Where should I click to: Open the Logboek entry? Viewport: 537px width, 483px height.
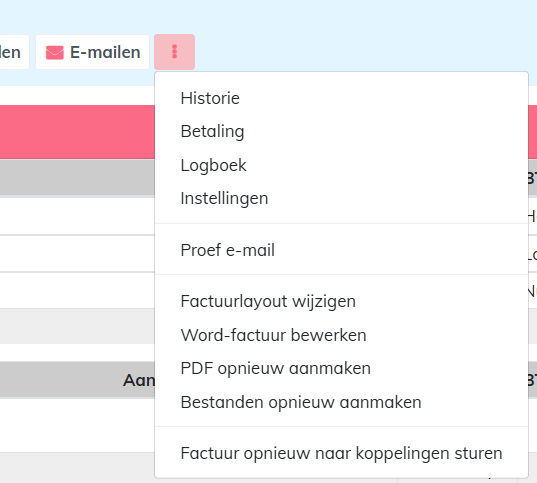click(213, 165)
